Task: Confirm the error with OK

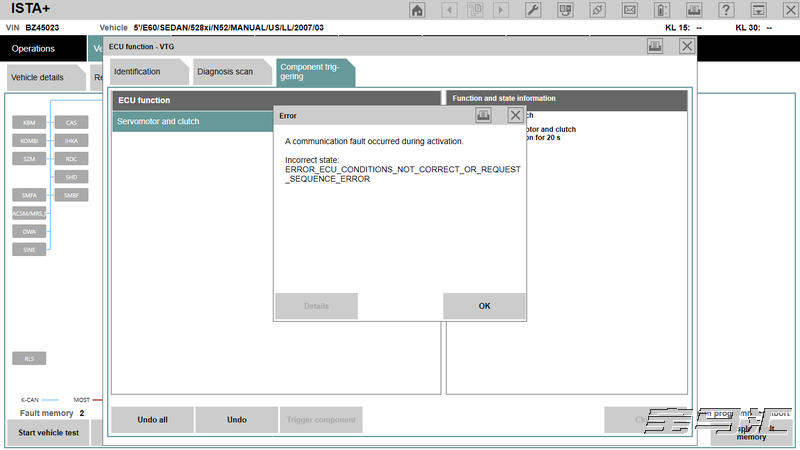Action: tap(484, 306)
